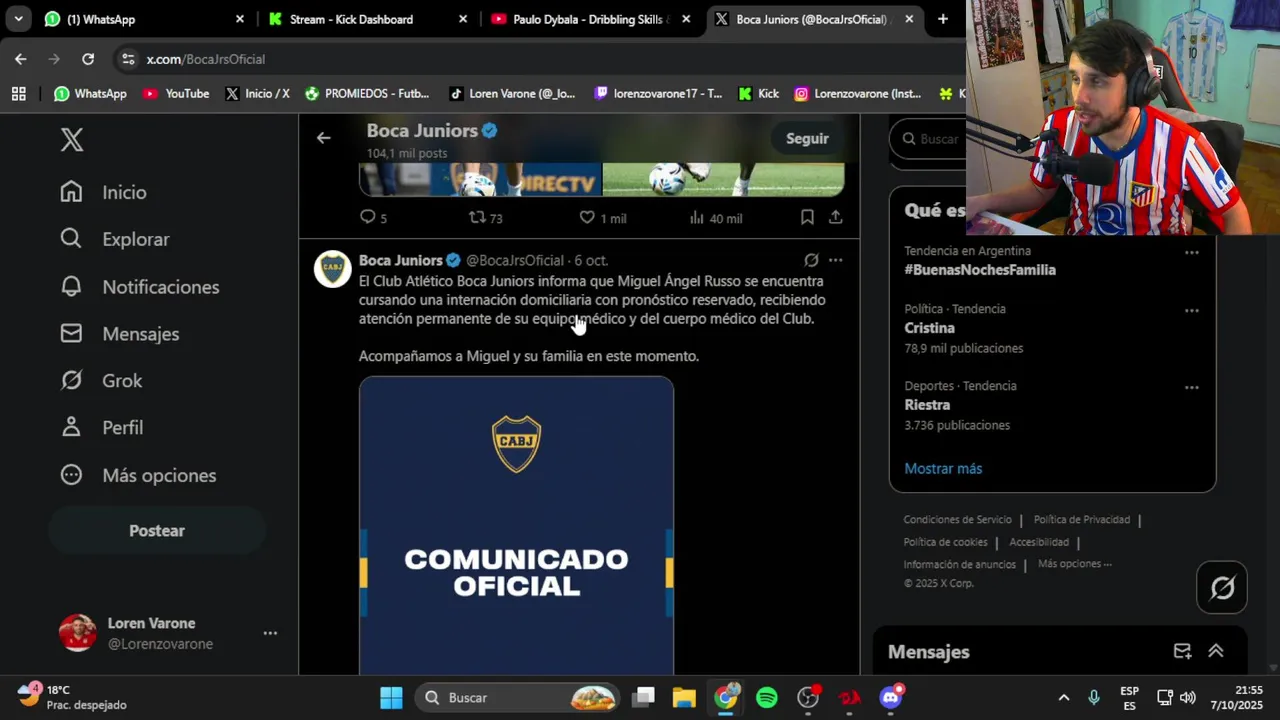Screen dimensions: 1280x720
Task: Click the repost icon showing 73
Action: tap(477, 217)
